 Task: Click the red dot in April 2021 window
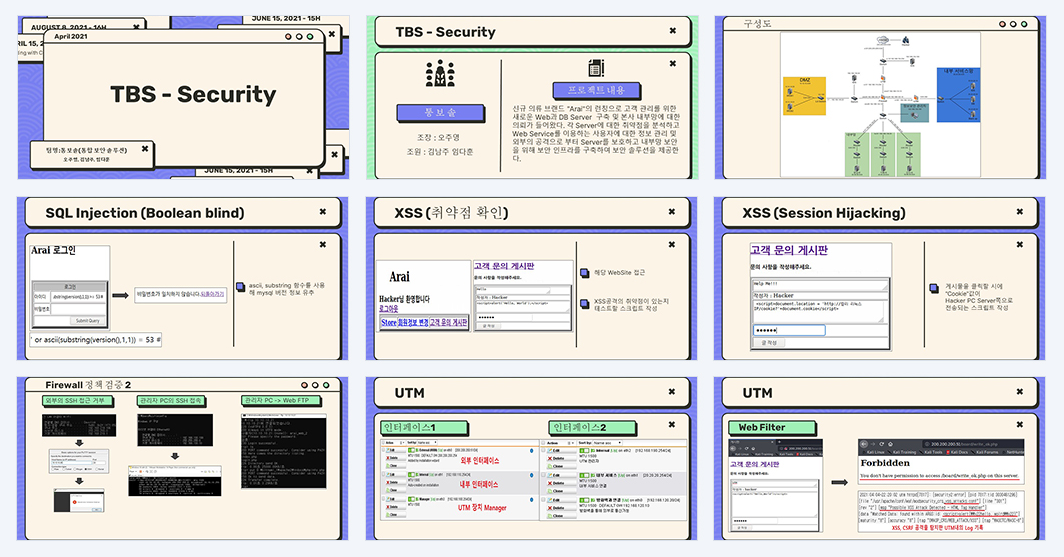288,37
